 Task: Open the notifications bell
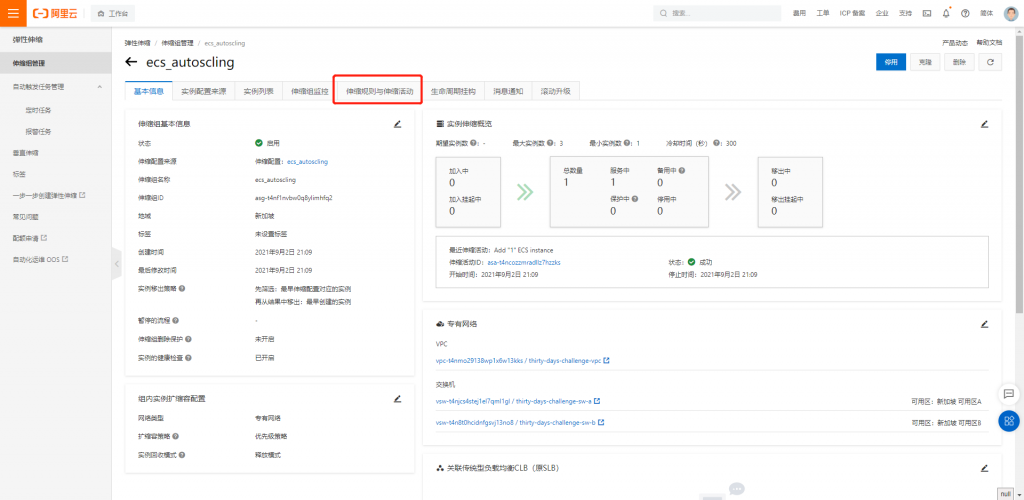click(x=946, y=13)
